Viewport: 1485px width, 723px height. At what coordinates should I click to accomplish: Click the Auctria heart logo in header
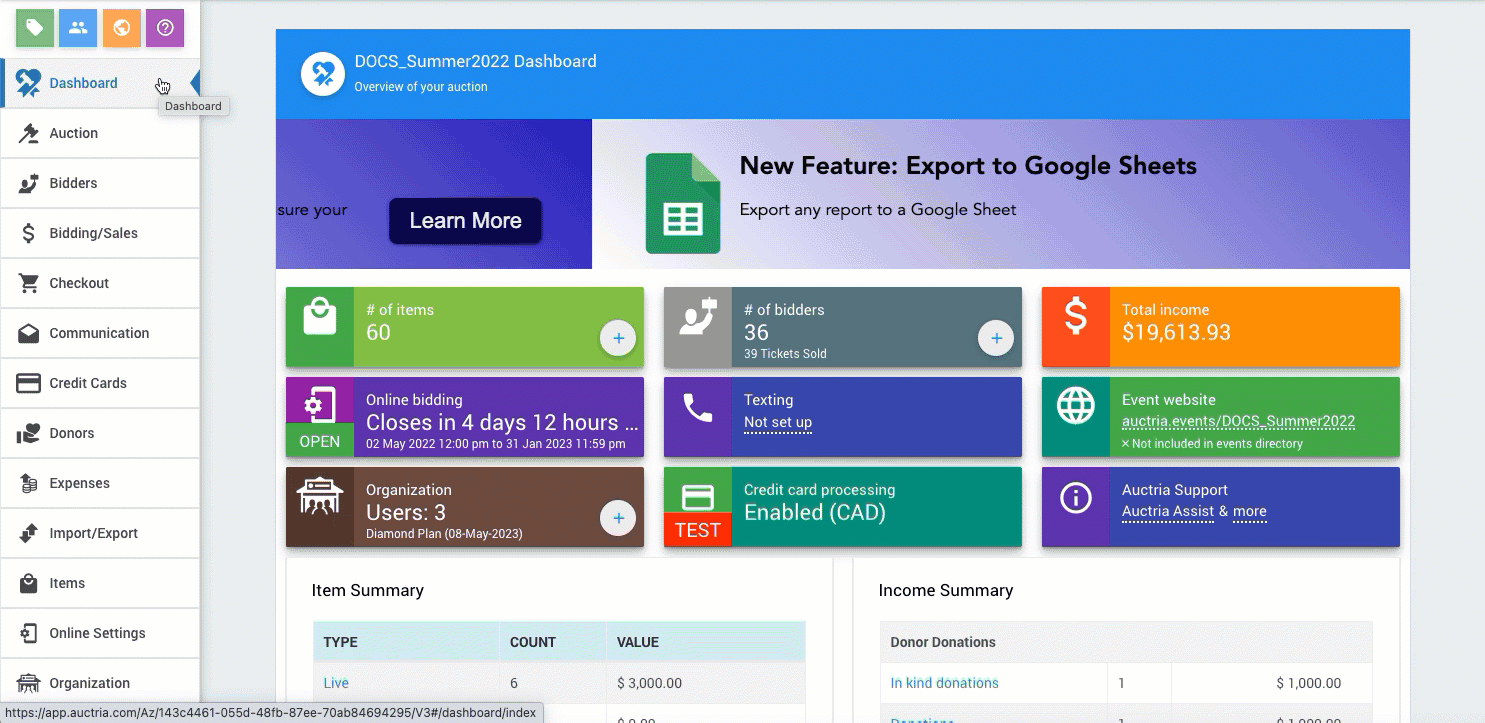pyautogui.click(x=323, y=74)
